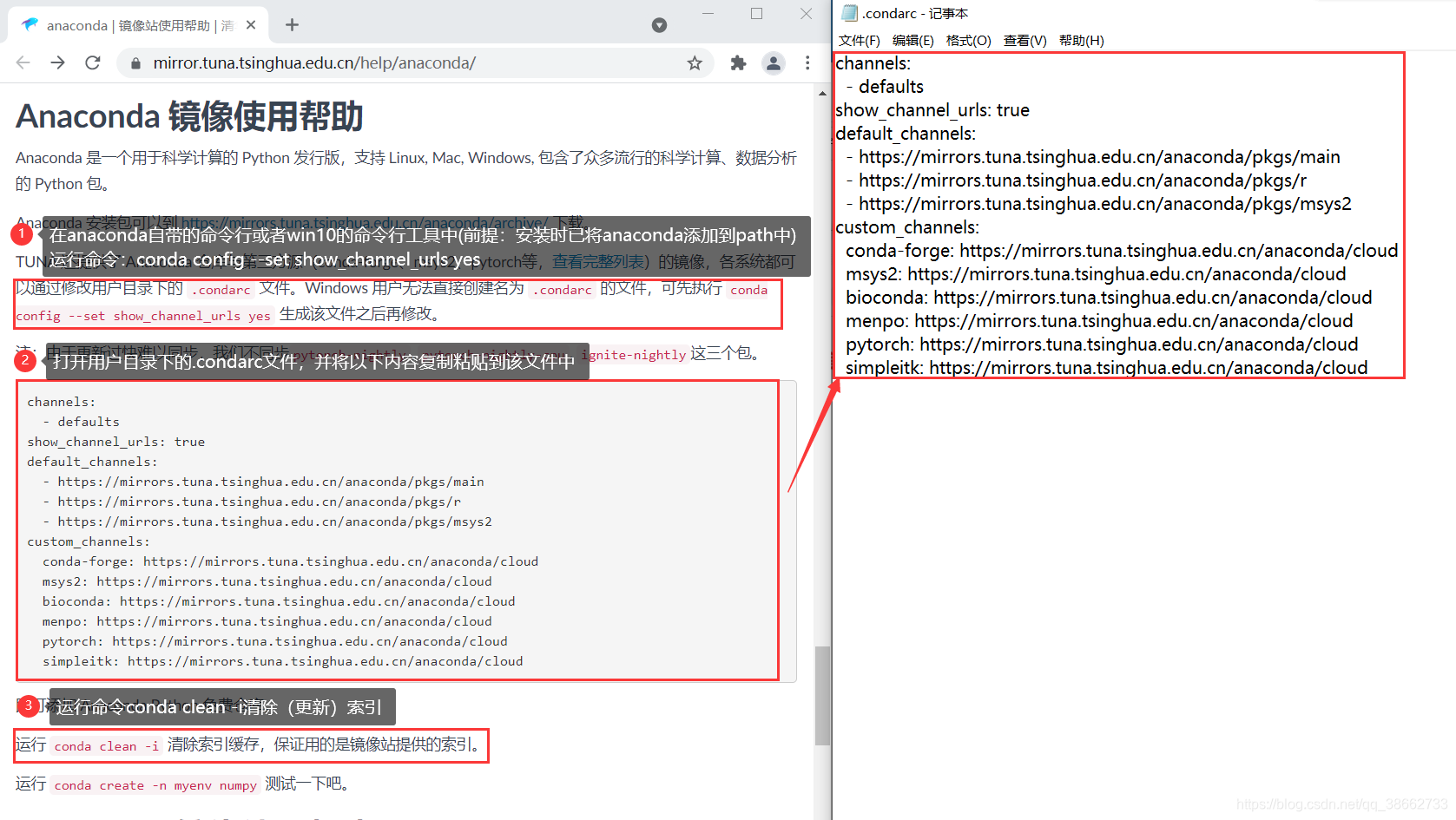Image resolution: width=1456 pixels, height=820 pixels.
Task: Open a new tab with the plus icon
Action: [x=292, y=25]
